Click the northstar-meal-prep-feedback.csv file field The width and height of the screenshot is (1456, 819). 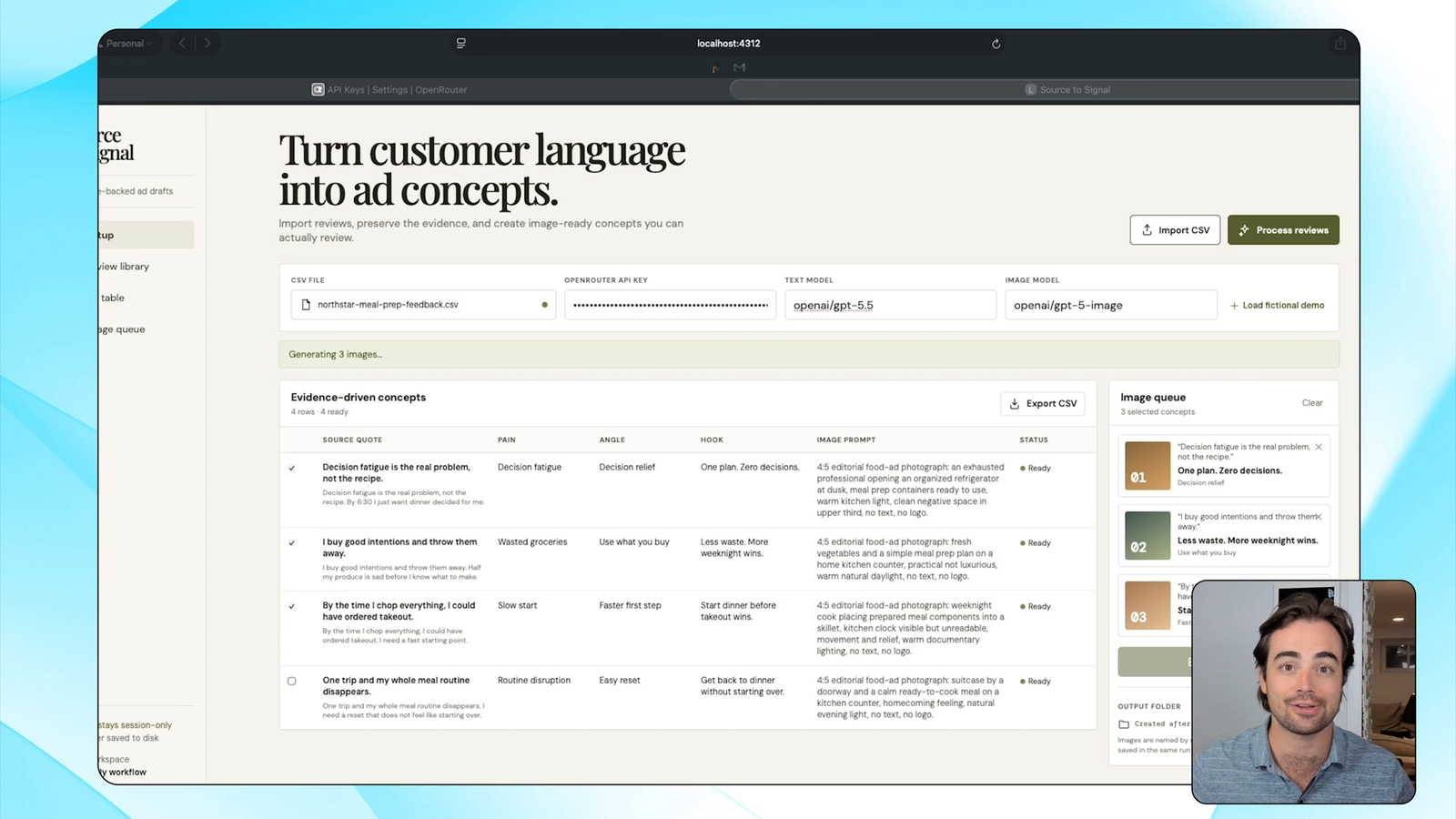click(423, 305)
